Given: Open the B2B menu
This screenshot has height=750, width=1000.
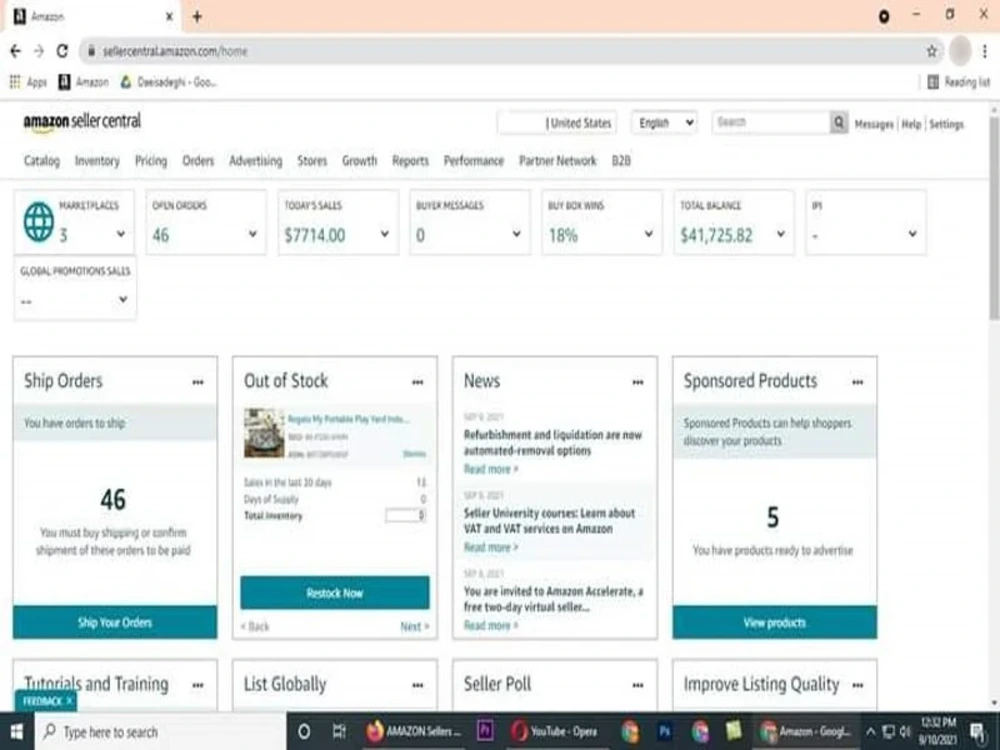Looking at the screenshot, I should pyautogui.click(x=621, y=161).
